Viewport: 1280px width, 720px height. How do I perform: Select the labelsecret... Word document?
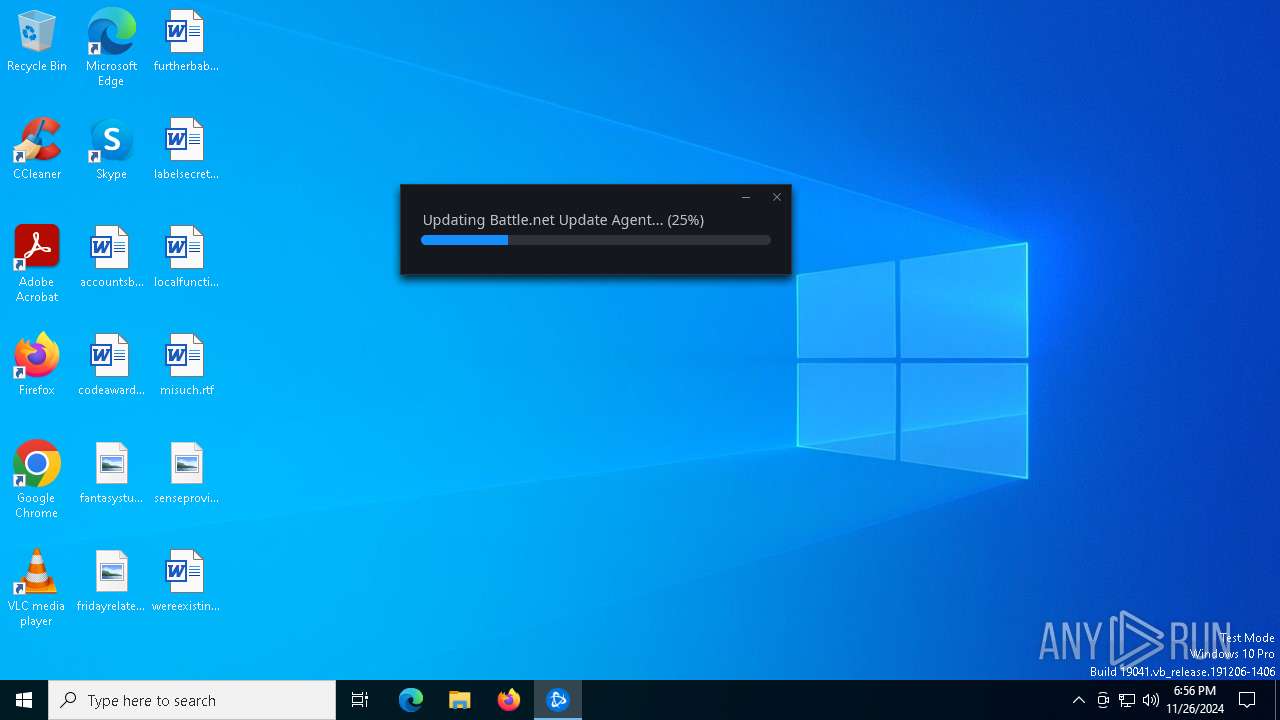tap(186, 150)
